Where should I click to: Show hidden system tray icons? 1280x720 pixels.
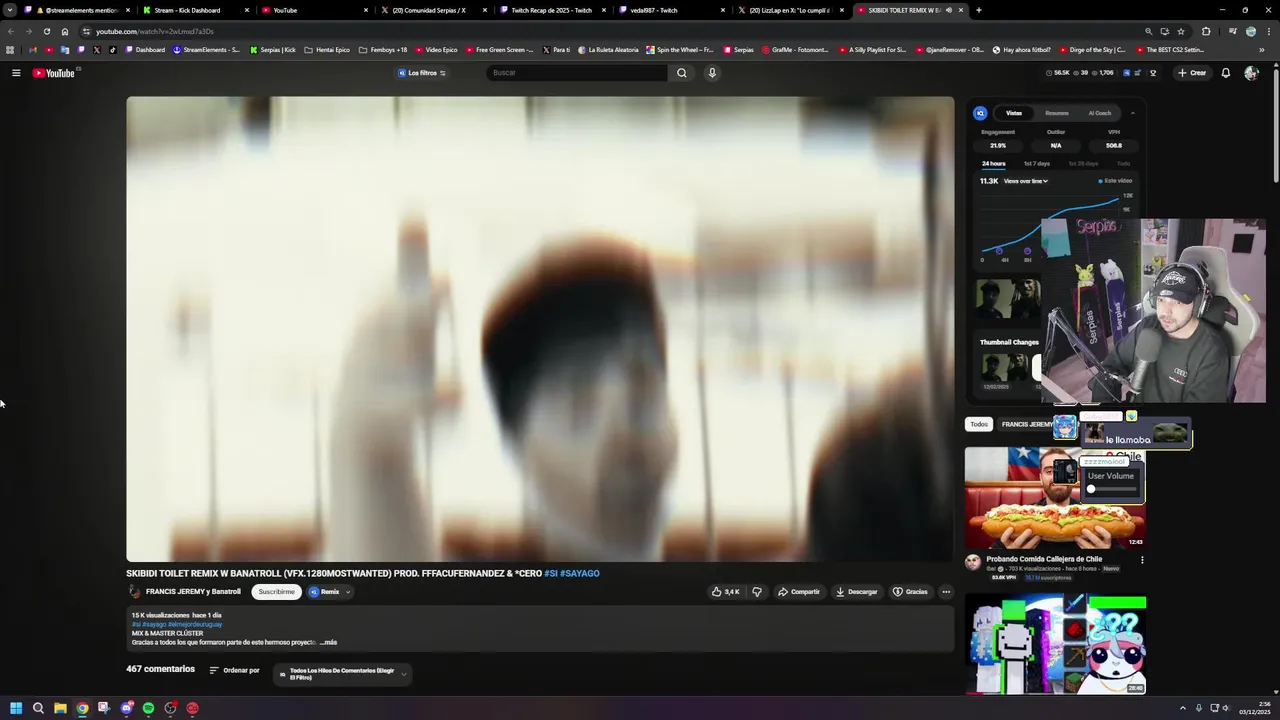tap(1183, 708)
